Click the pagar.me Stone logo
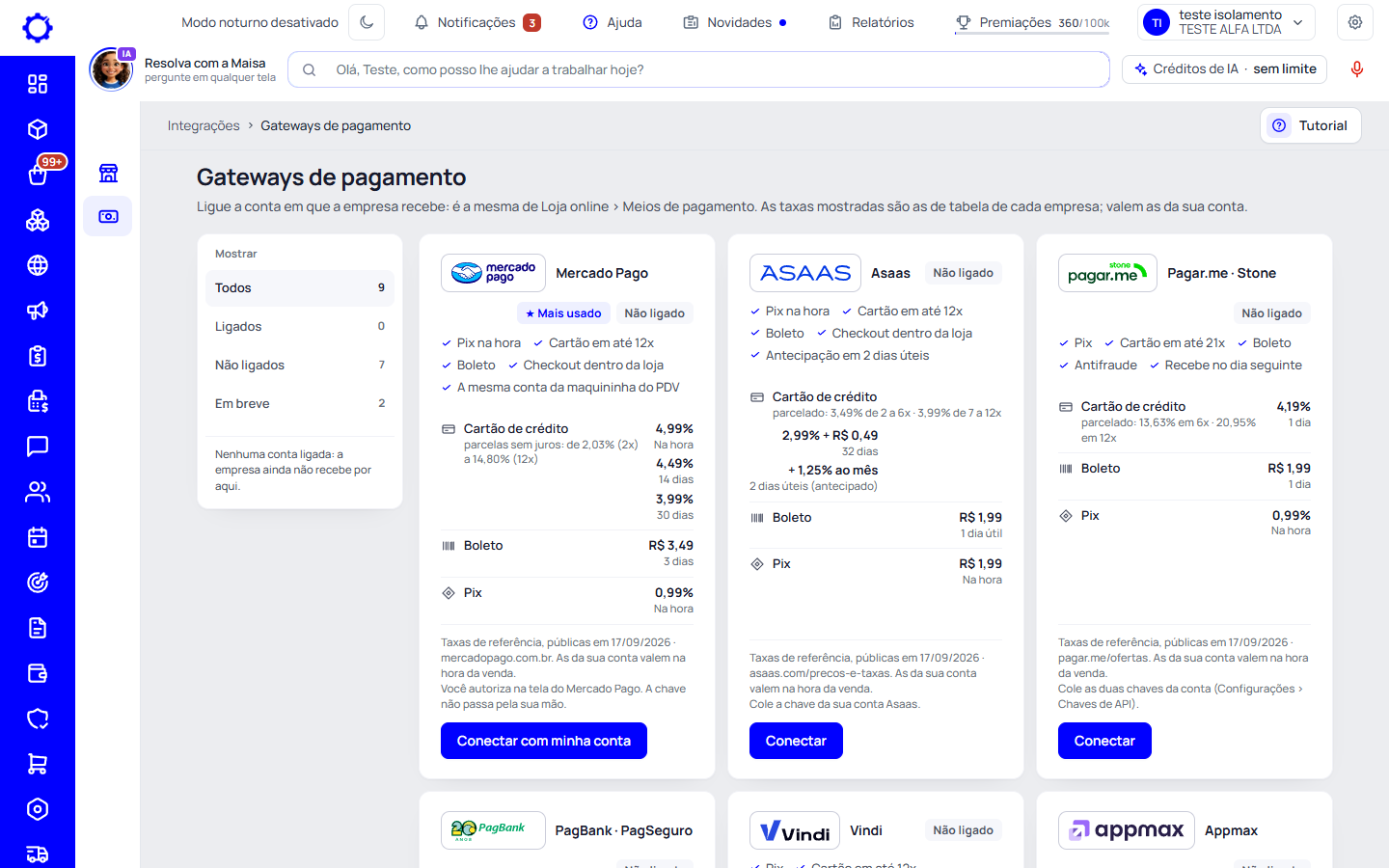 [x=1107, y=273]
